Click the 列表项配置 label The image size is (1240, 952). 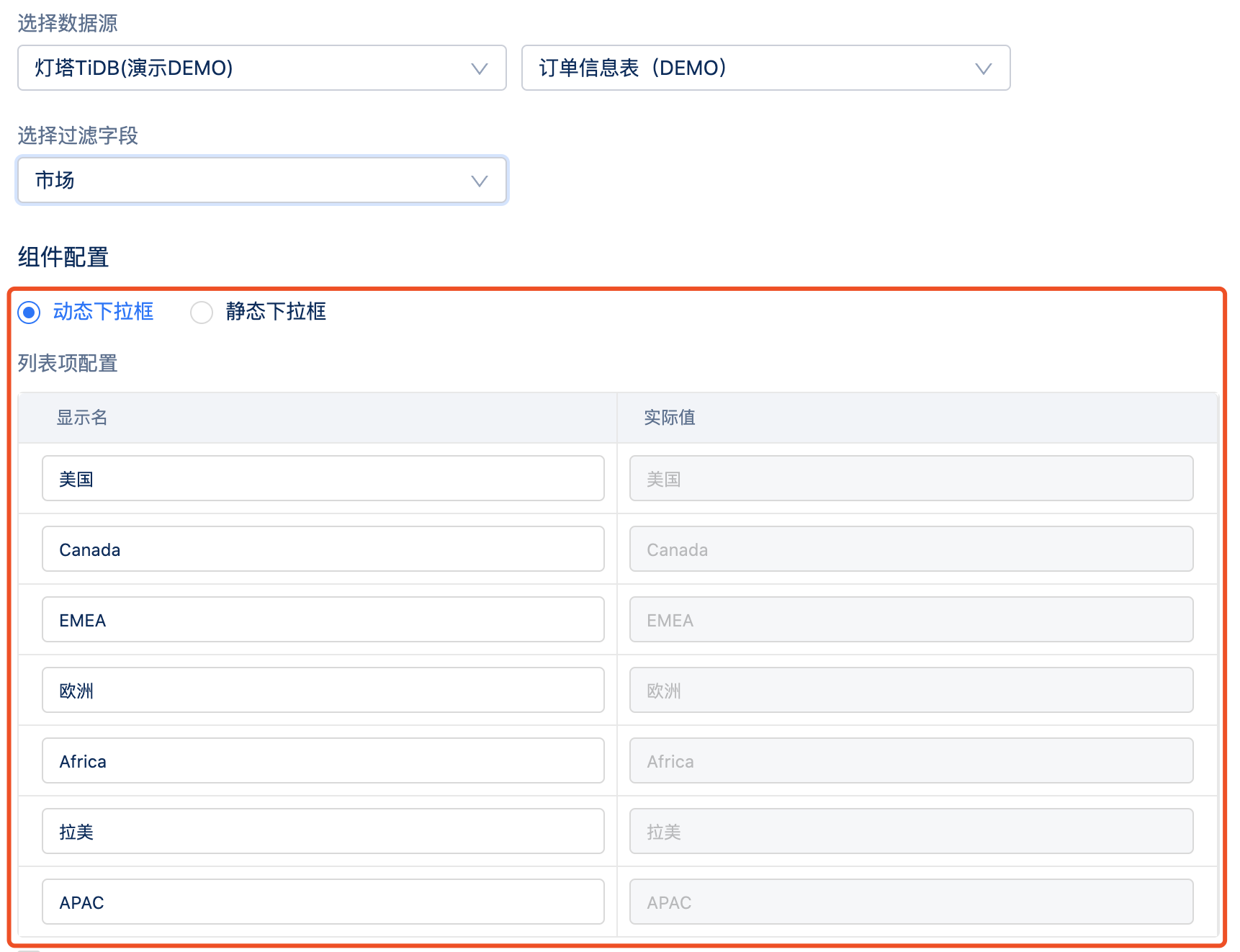68,363
